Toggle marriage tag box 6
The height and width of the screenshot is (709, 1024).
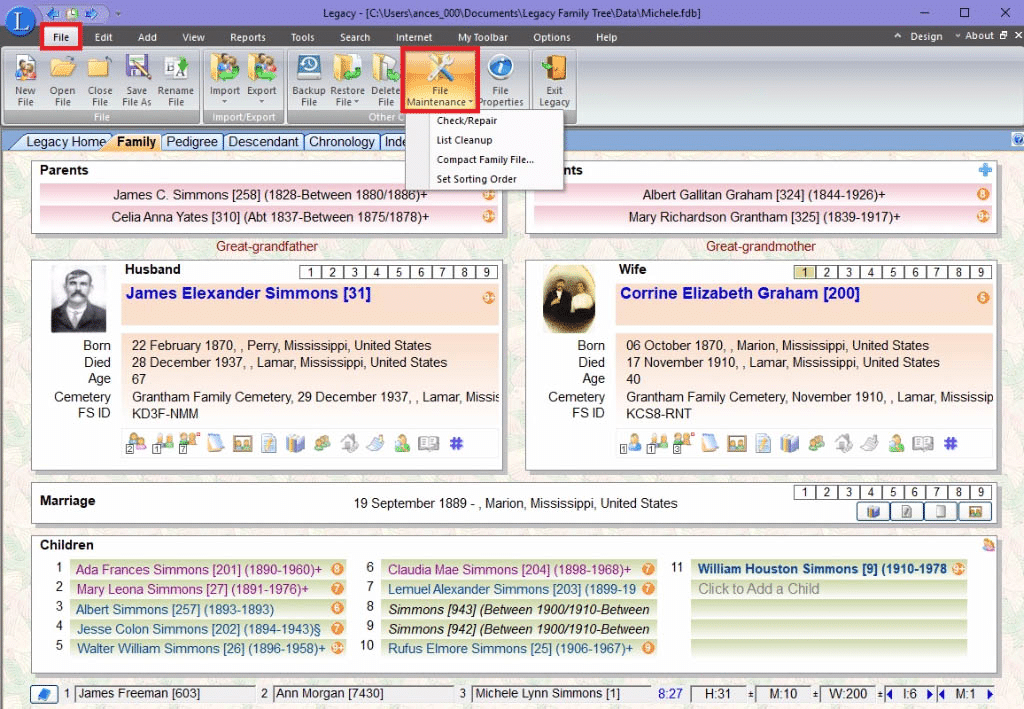pyautogui.click(x=914, y=492)
